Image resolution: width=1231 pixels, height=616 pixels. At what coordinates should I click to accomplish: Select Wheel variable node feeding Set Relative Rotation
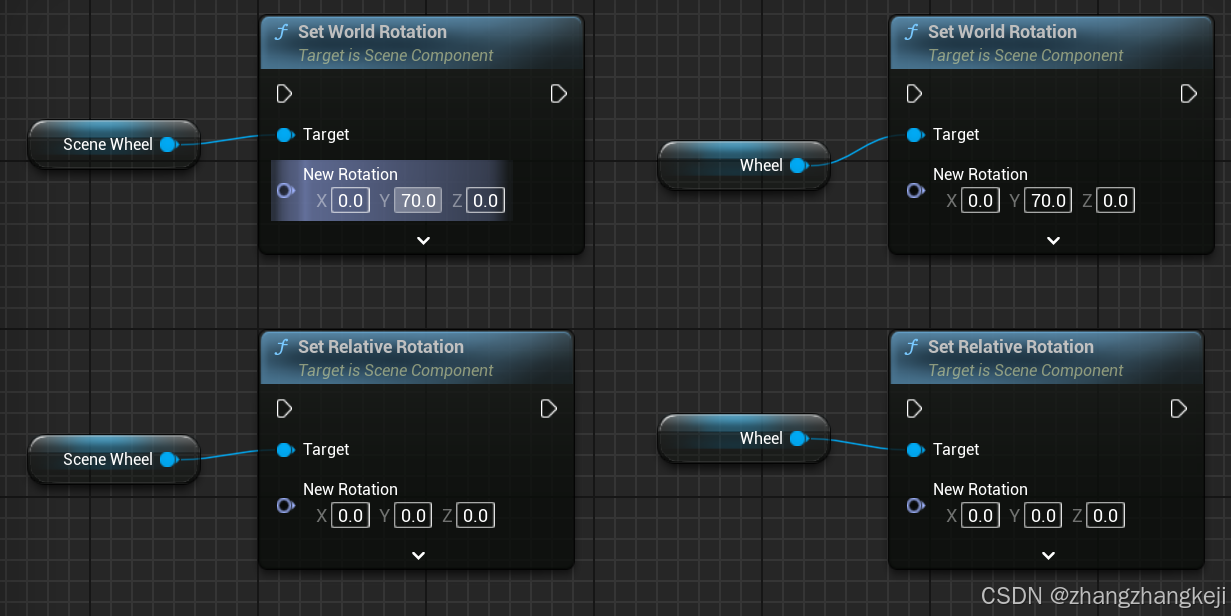744,439
